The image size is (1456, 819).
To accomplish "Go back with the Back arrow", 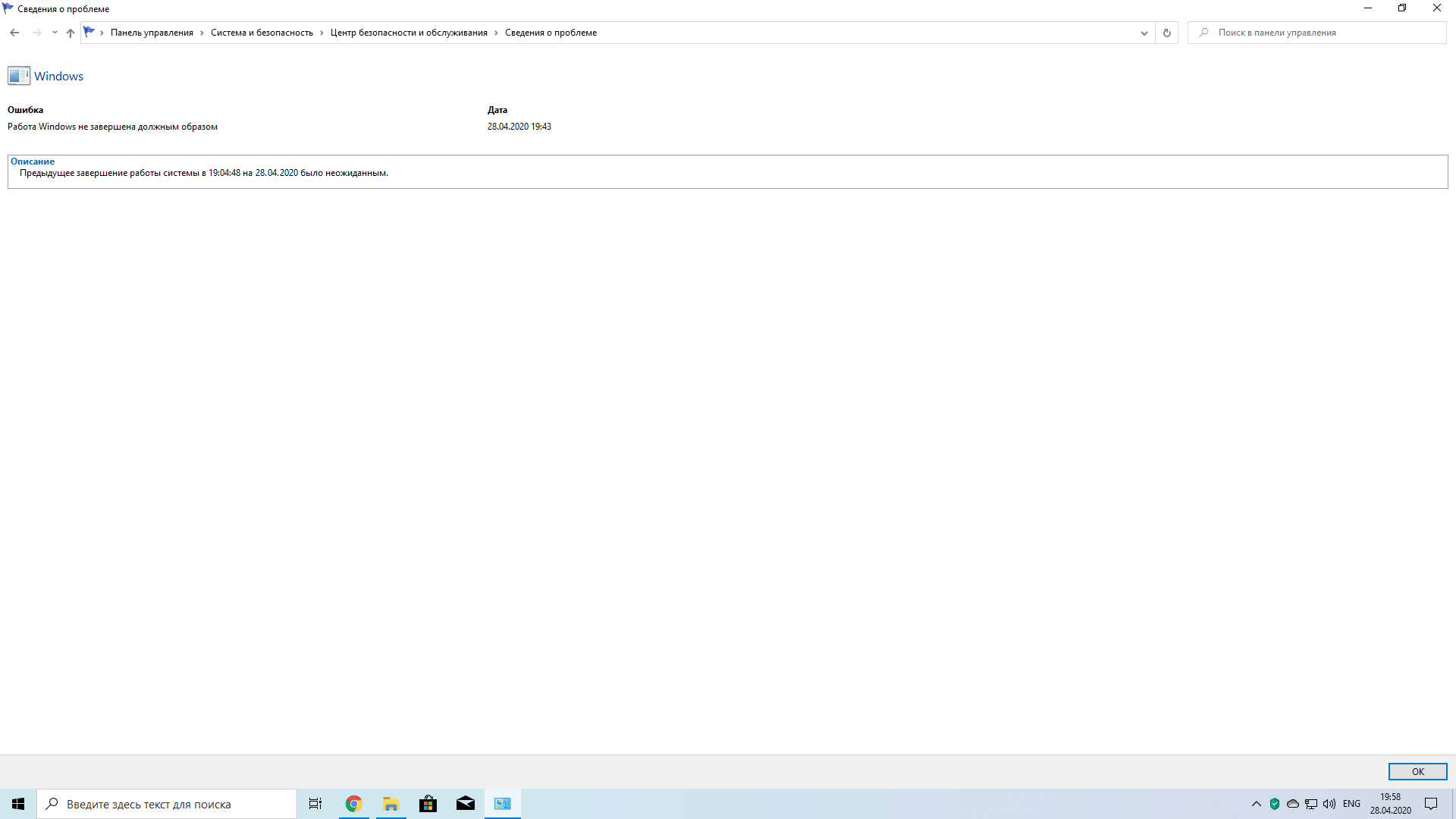I will [x=14, y=33].
